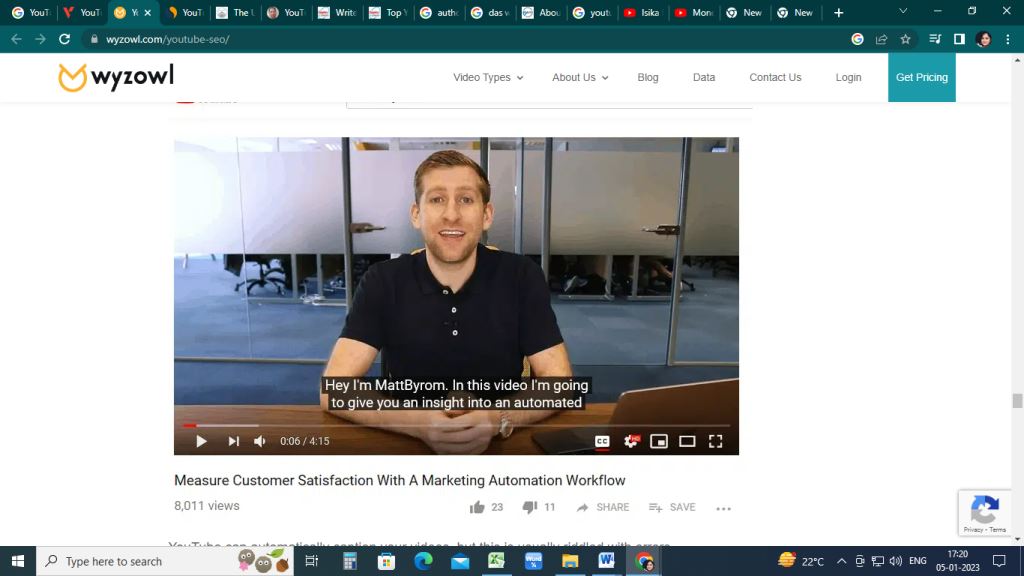Image resolution: width=1024 pixels, height=576 pixels.
Task: Click the 8,011 views text
Action: click(x=206, y=506)
